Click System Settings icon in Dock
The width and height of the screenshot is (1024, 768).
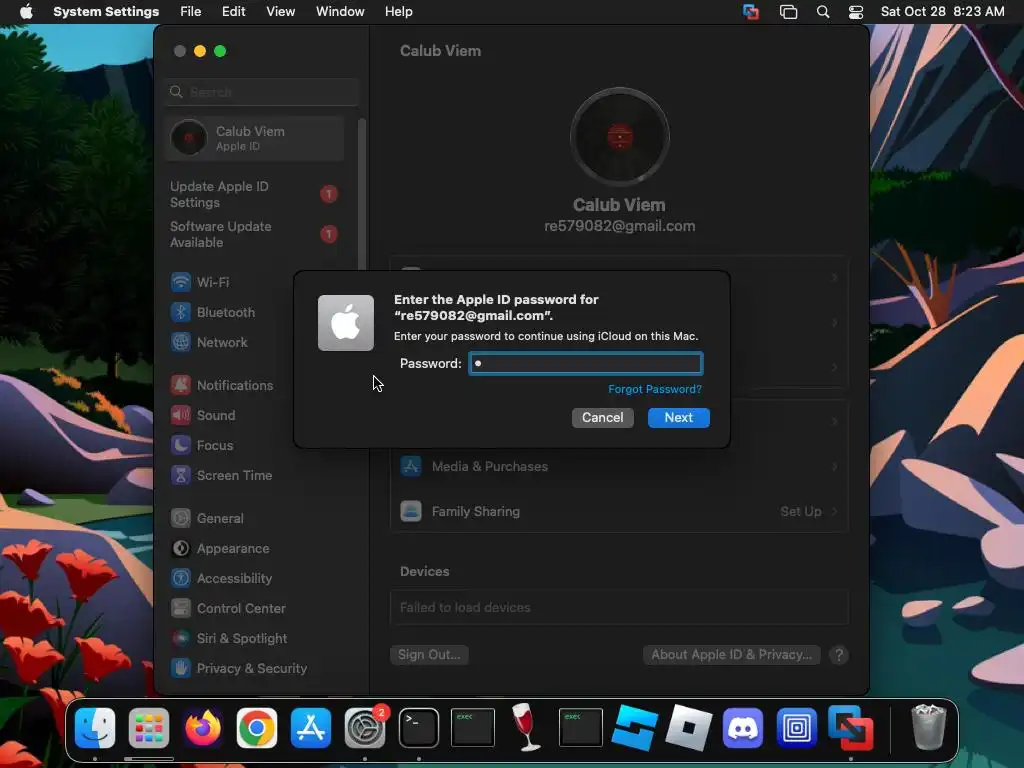365,728
